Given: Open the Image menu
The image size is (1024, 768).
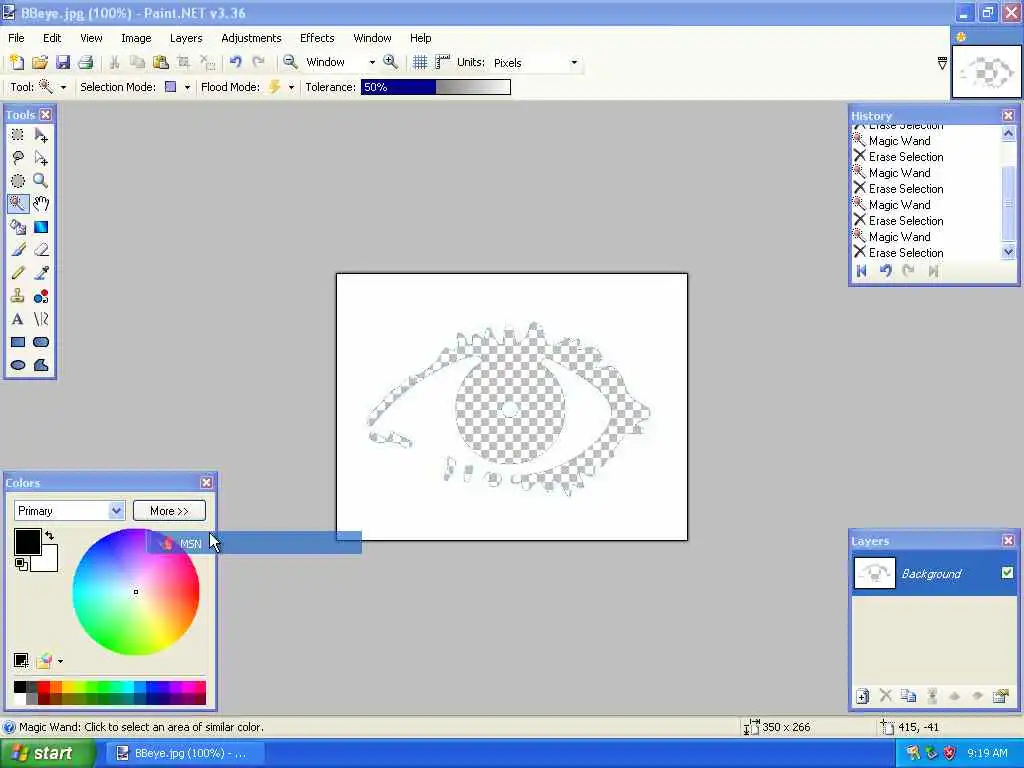Looking at the screenshot, I should coord(136,38).
